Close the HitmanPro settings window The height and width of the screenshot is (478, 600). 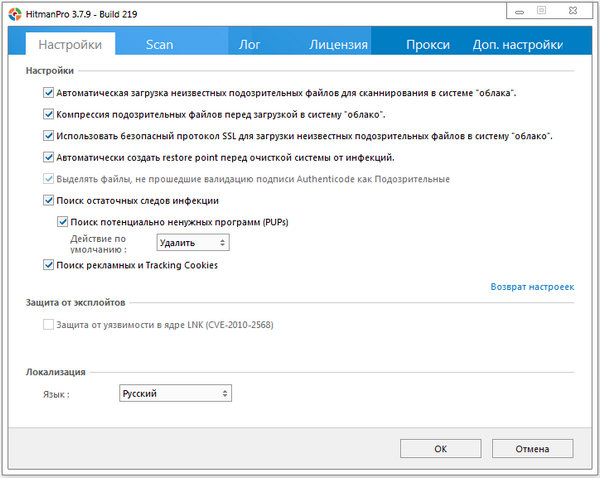click(x=573, y=11)
